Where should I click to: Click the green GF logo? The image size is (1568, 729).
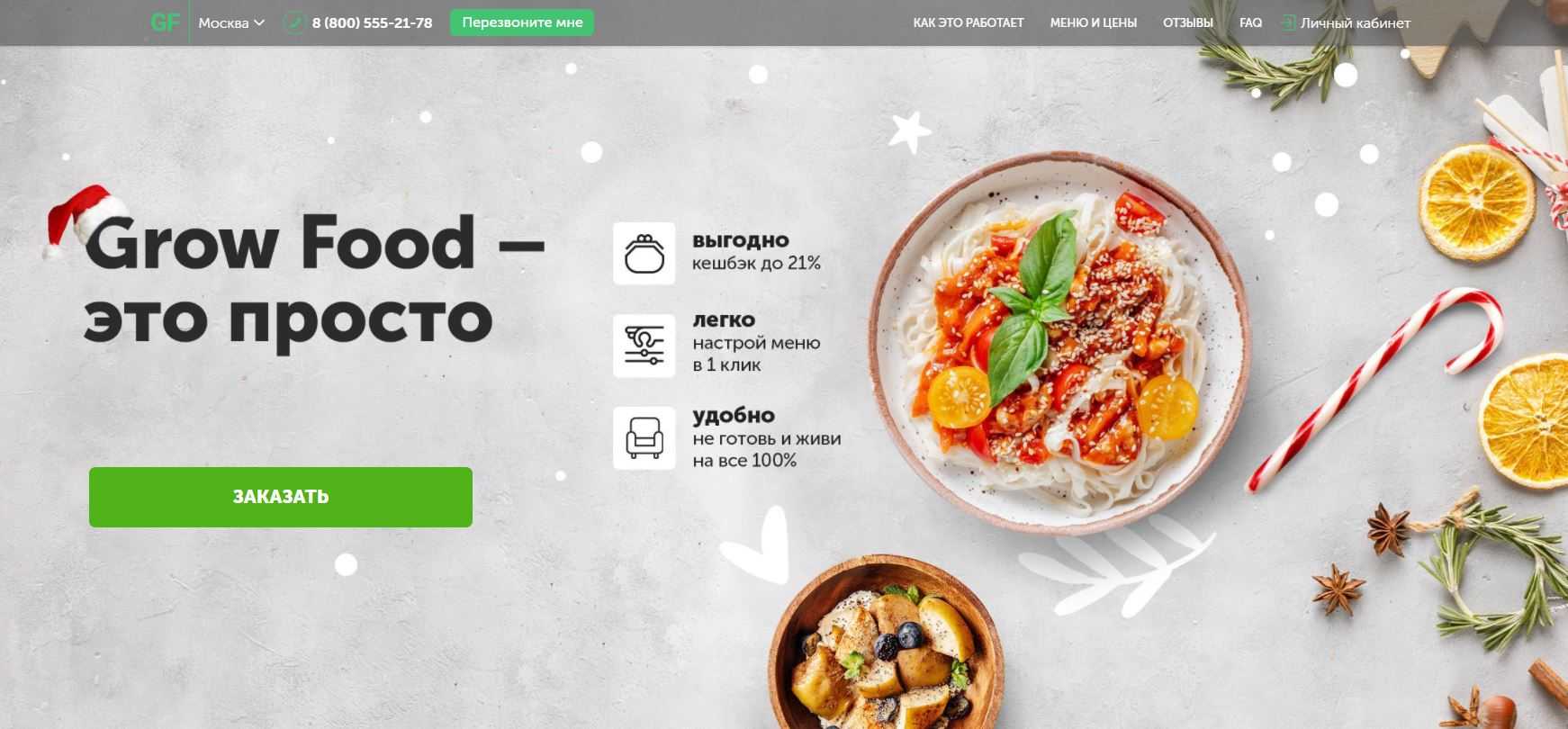[x=166, y=22]
